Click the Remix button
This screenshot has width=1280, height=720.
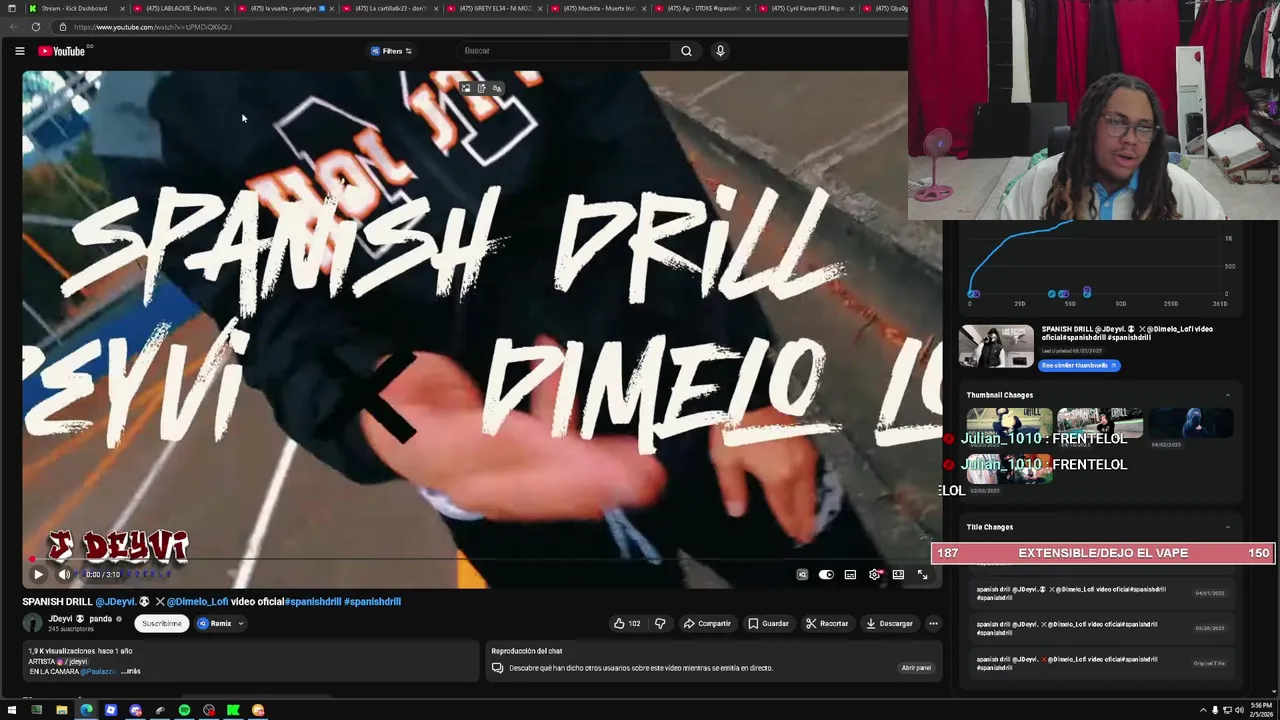pyautogui.click(x=215, y=623)
